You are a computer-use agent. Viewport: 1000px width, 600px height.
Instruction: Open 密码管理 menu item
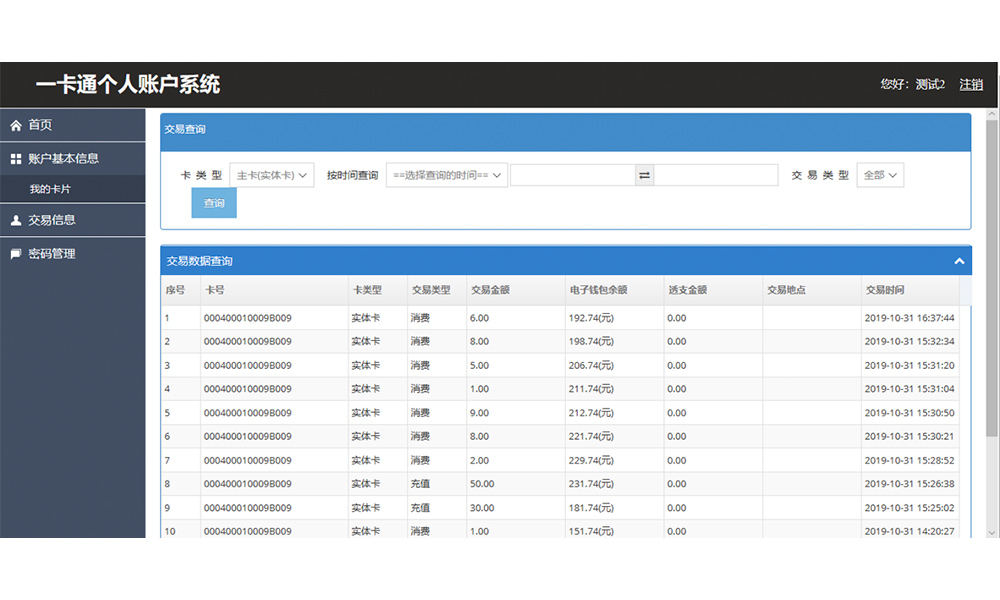click(52, 254)
